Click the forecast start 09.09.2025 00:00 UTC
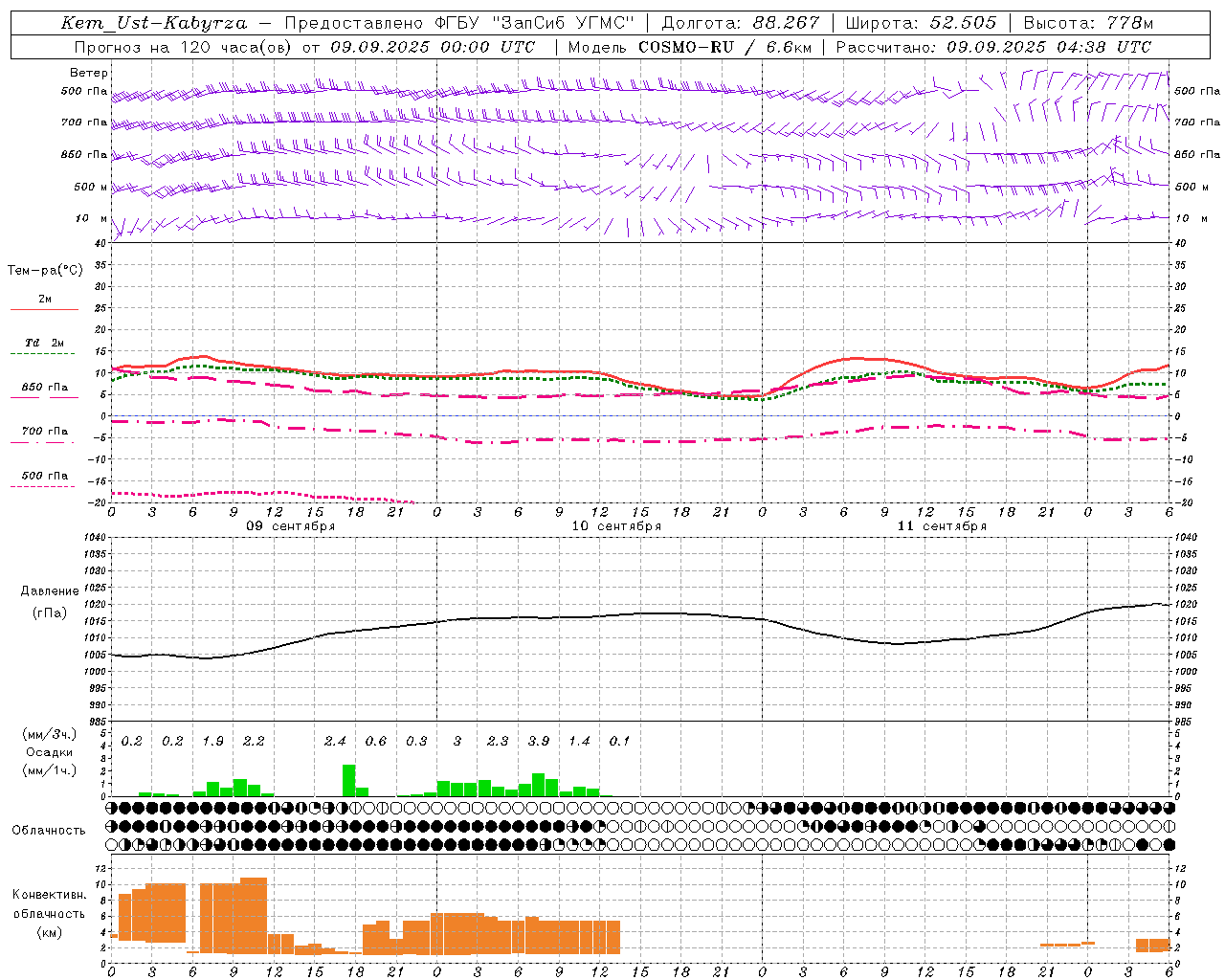This screenshot has width=1225, height=980. [433, 46]
